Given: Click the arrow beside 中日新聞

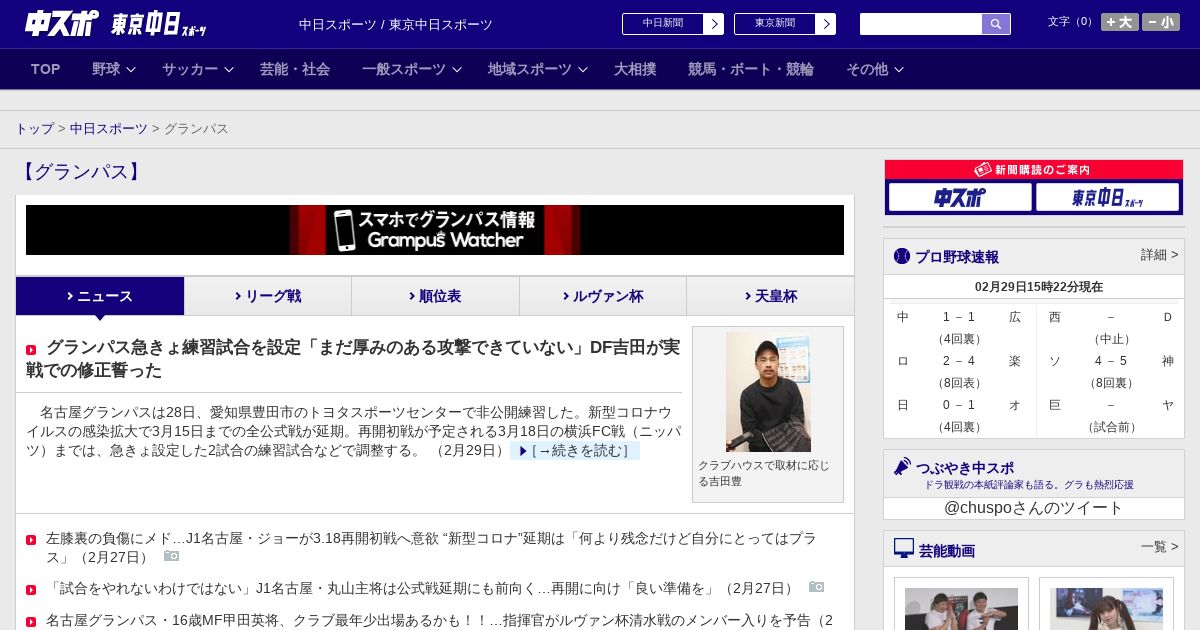Looking at the screenshot, I should pyautogui.click(x=714, y=24).
